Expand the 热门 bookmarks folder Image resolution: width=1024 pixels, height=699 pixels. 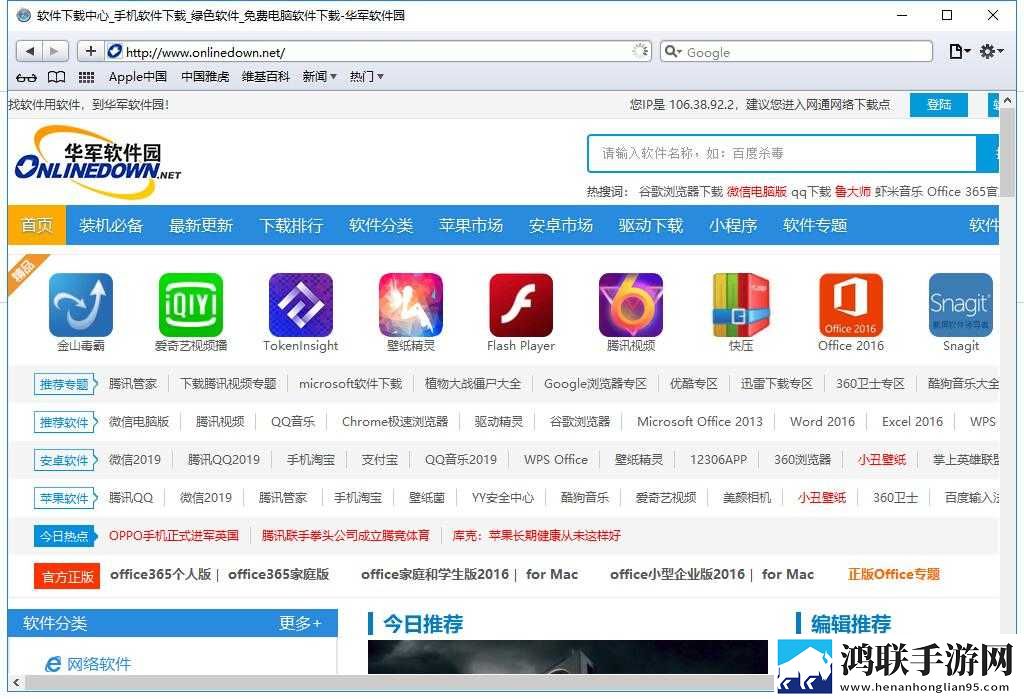[x=366, y=77]
